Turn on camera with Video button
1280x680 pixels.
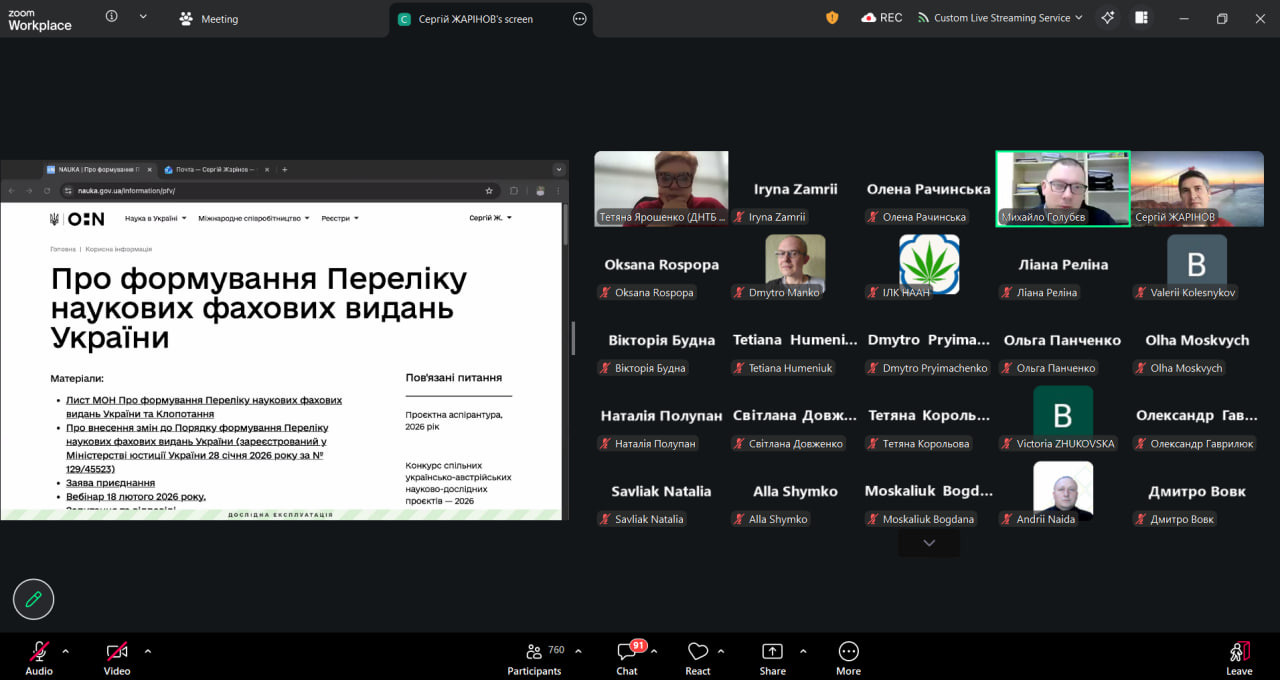tap(117, 657)
